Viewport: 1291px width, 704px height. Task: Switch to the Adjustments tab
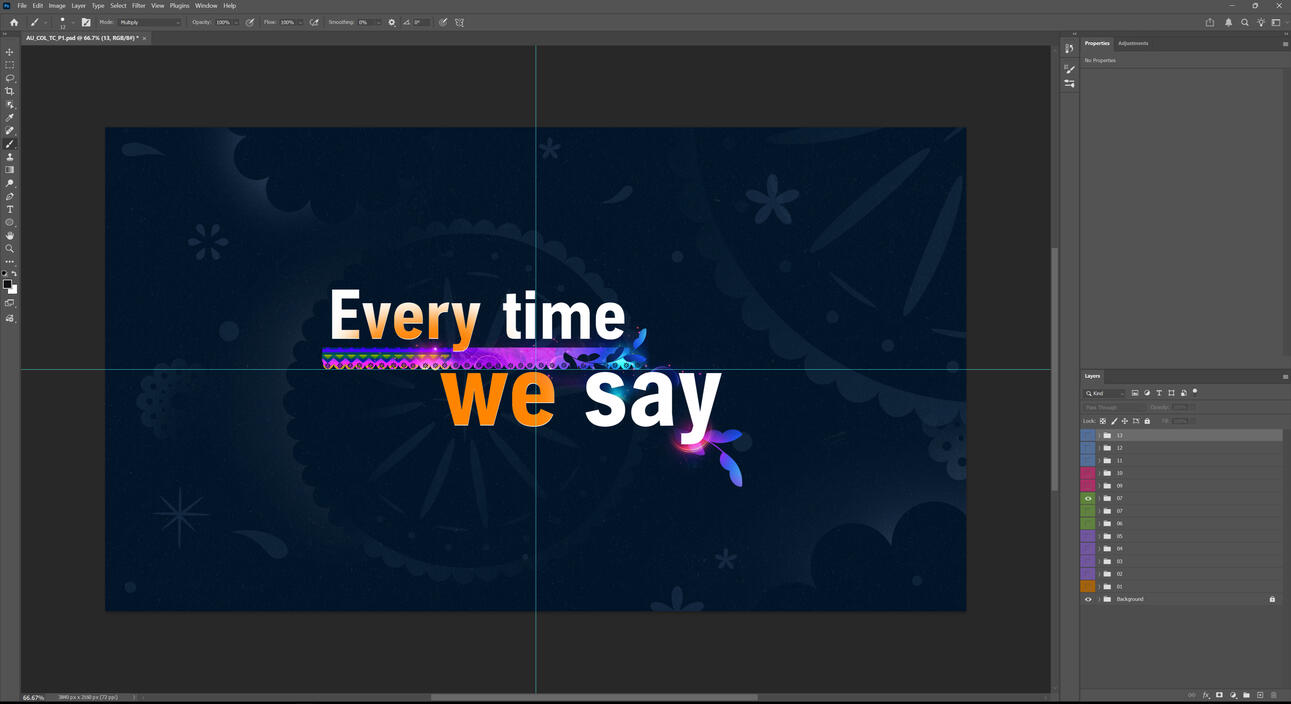[1133, 43]
